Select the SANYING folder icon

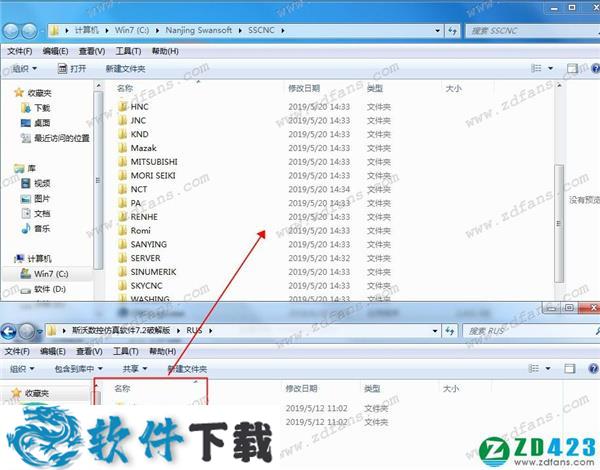[122, 245]
